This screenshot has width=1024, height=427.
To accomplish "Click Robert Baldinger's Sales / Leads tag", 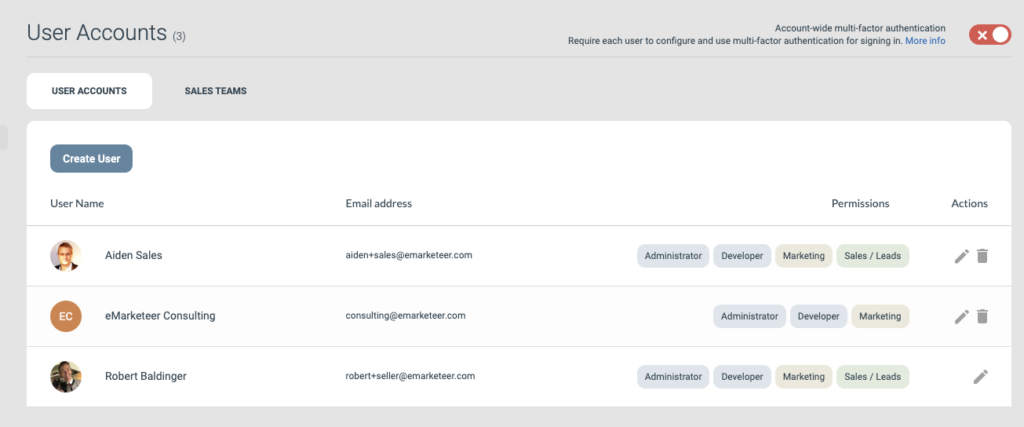I will click(x=872, y=377).
